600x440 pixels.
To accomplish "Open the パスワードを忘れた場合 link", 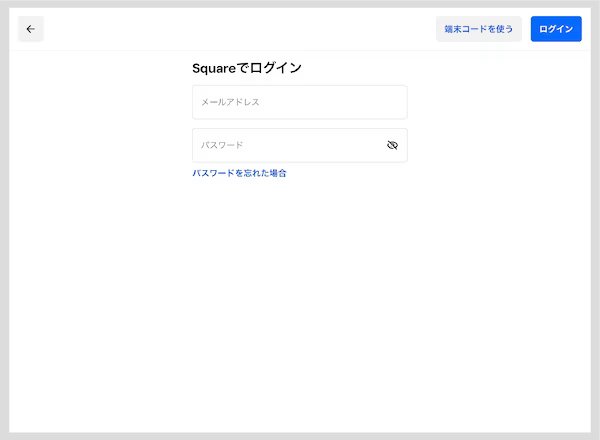I will (239, 173).
